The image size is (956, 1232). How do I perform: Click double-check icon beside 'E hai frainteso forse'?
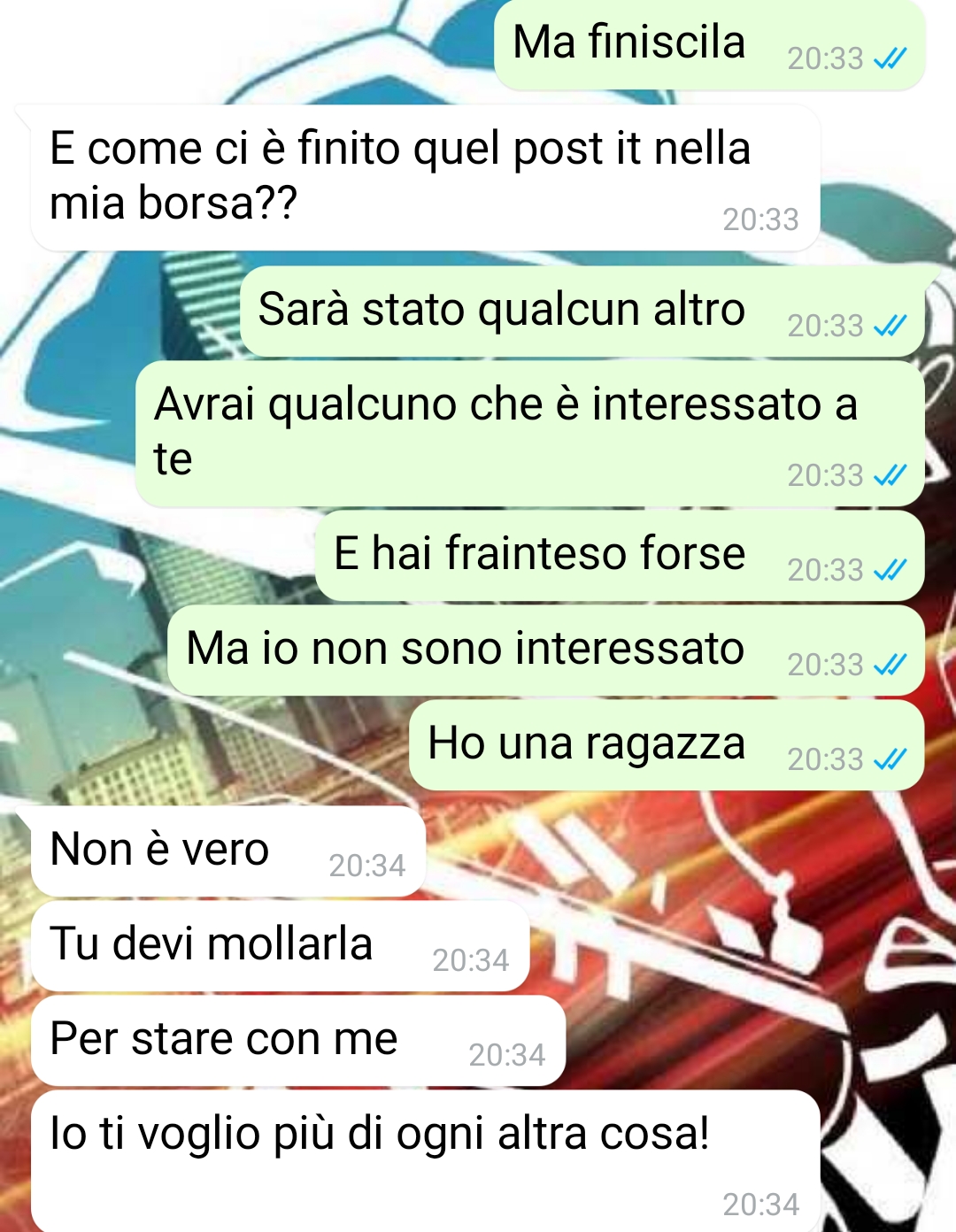[x=890, y=571]
